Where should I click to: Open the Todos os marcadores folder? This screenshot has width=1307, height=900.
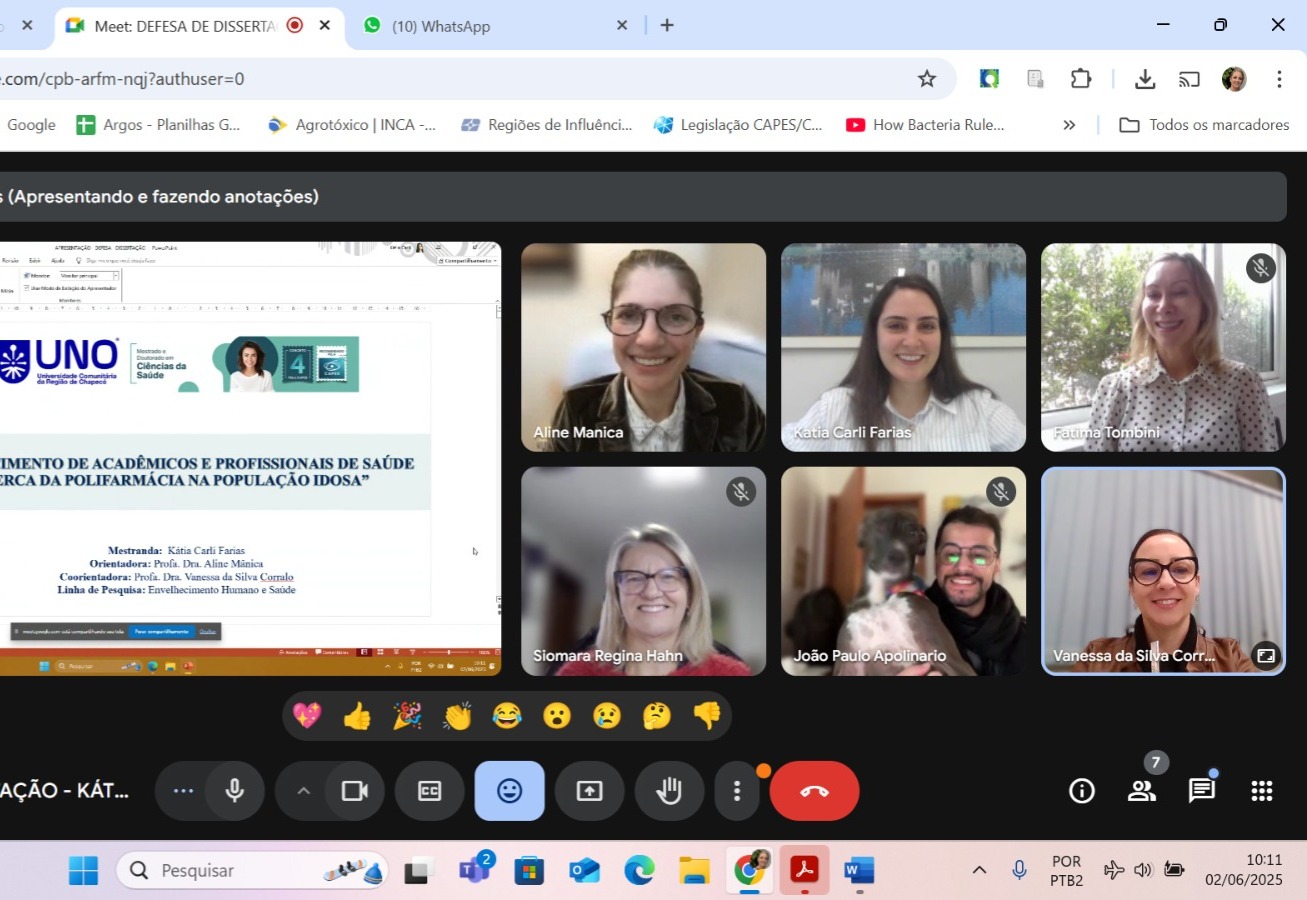click(1204, 125)
